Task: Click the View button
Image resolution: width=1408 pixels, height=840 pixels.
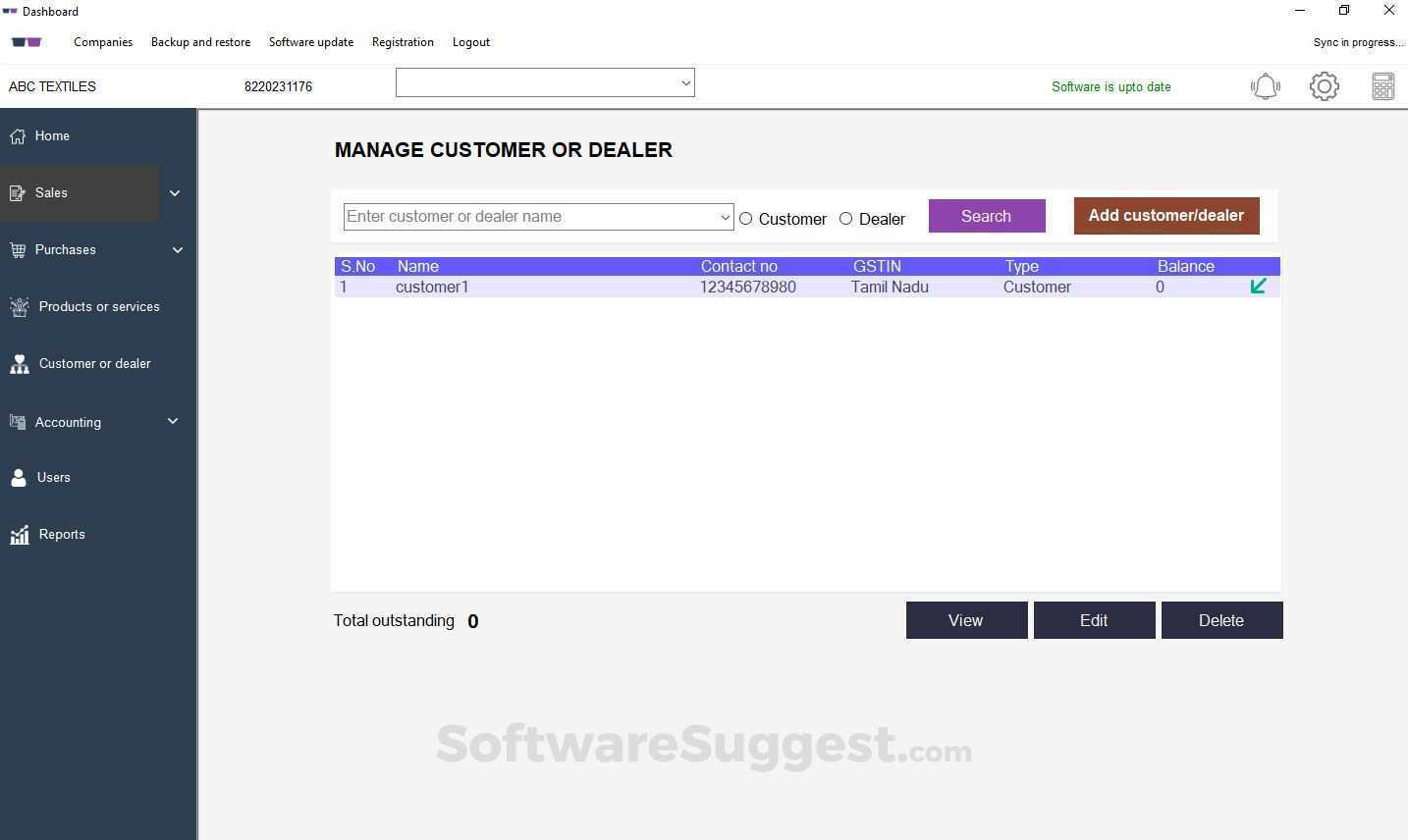Action: (x=965, y=620)
